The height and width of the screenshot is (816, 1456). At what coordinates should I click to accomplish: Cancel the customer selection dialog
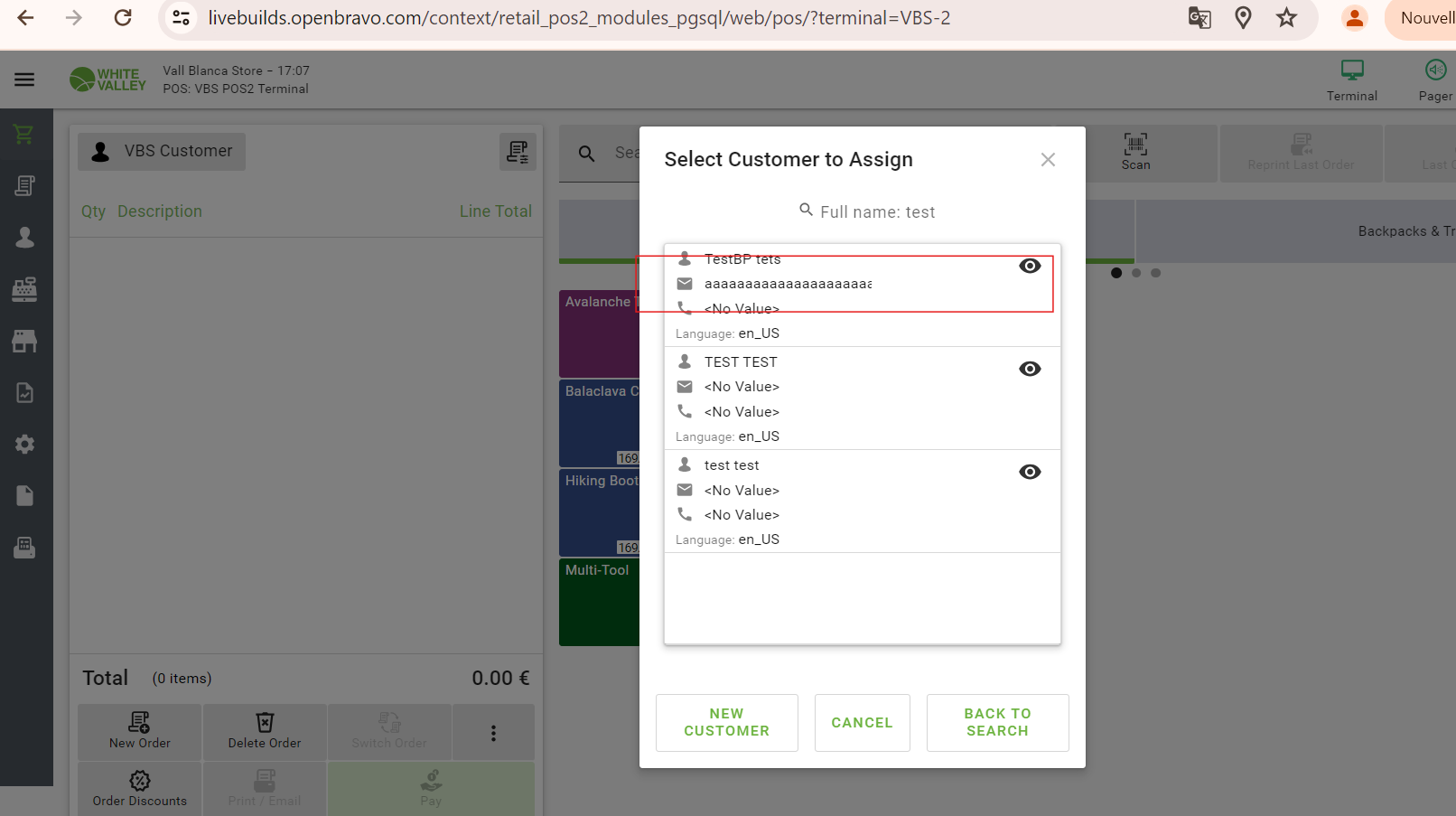click(x=862, y=722)
